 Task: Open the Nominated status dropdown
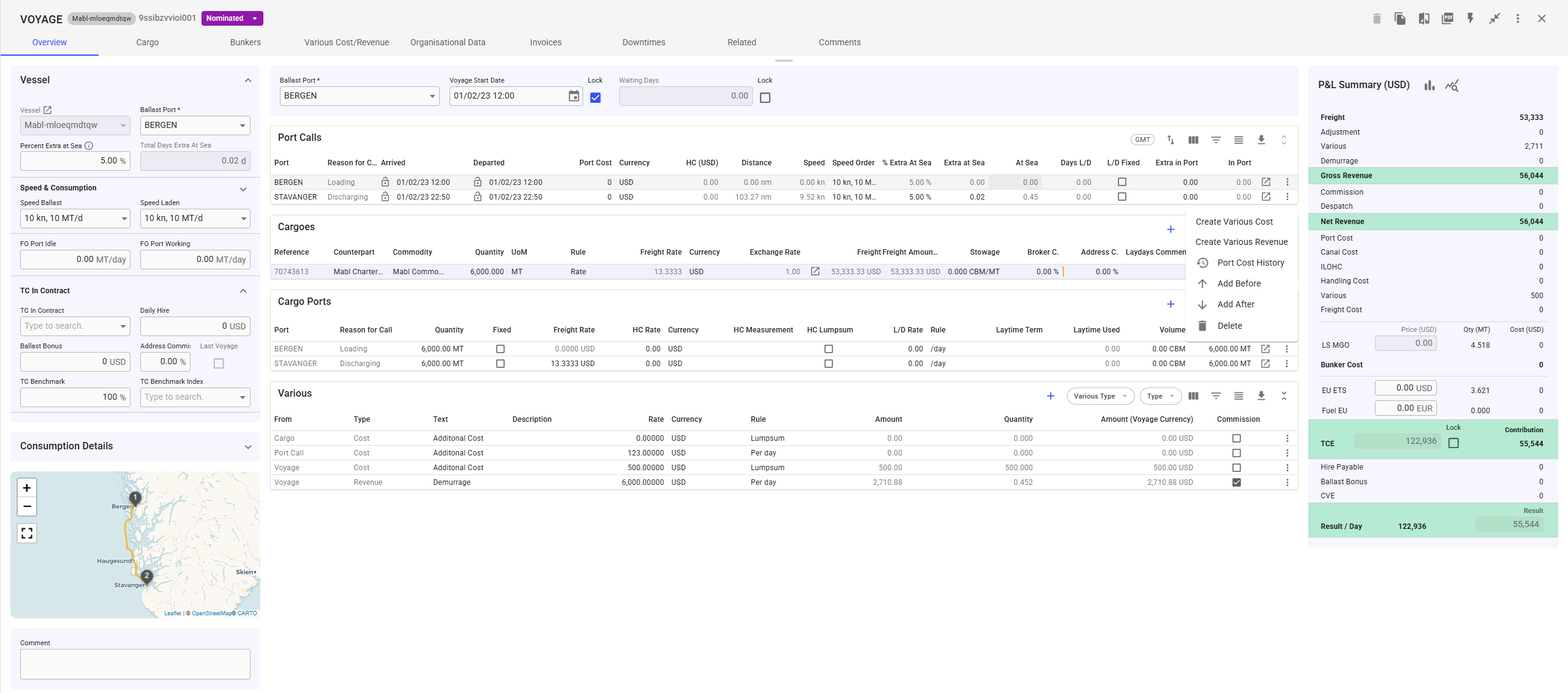(232, 18)
